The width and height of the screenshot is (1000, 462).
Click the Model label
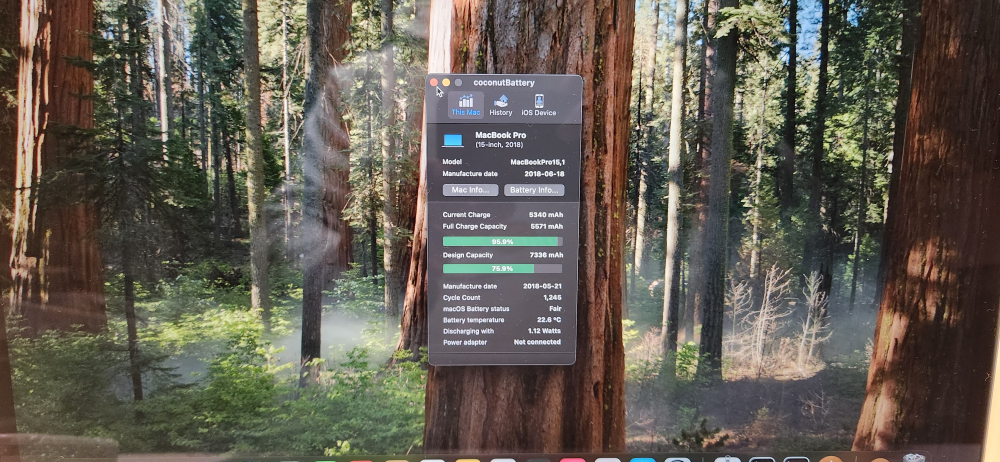[452, 162]
